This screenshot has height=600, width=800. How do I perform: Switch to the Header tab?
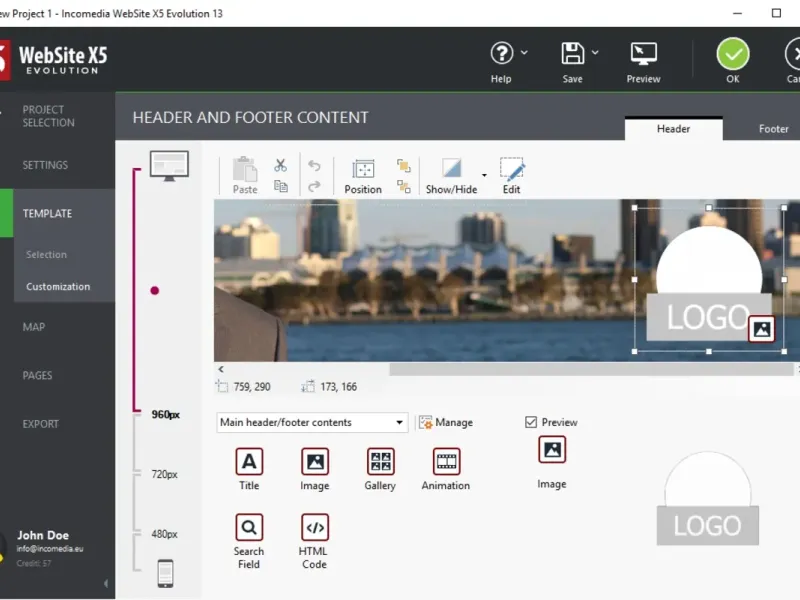[673, 129]
